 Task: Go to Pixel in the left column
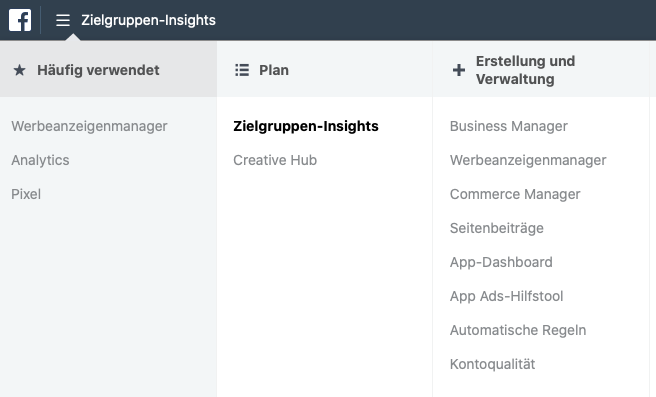[x=26, y=194]
